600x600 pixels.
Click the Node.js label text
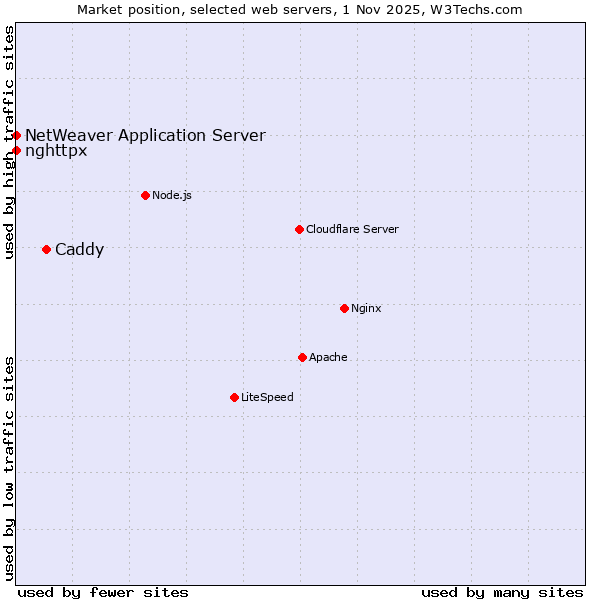172,195
